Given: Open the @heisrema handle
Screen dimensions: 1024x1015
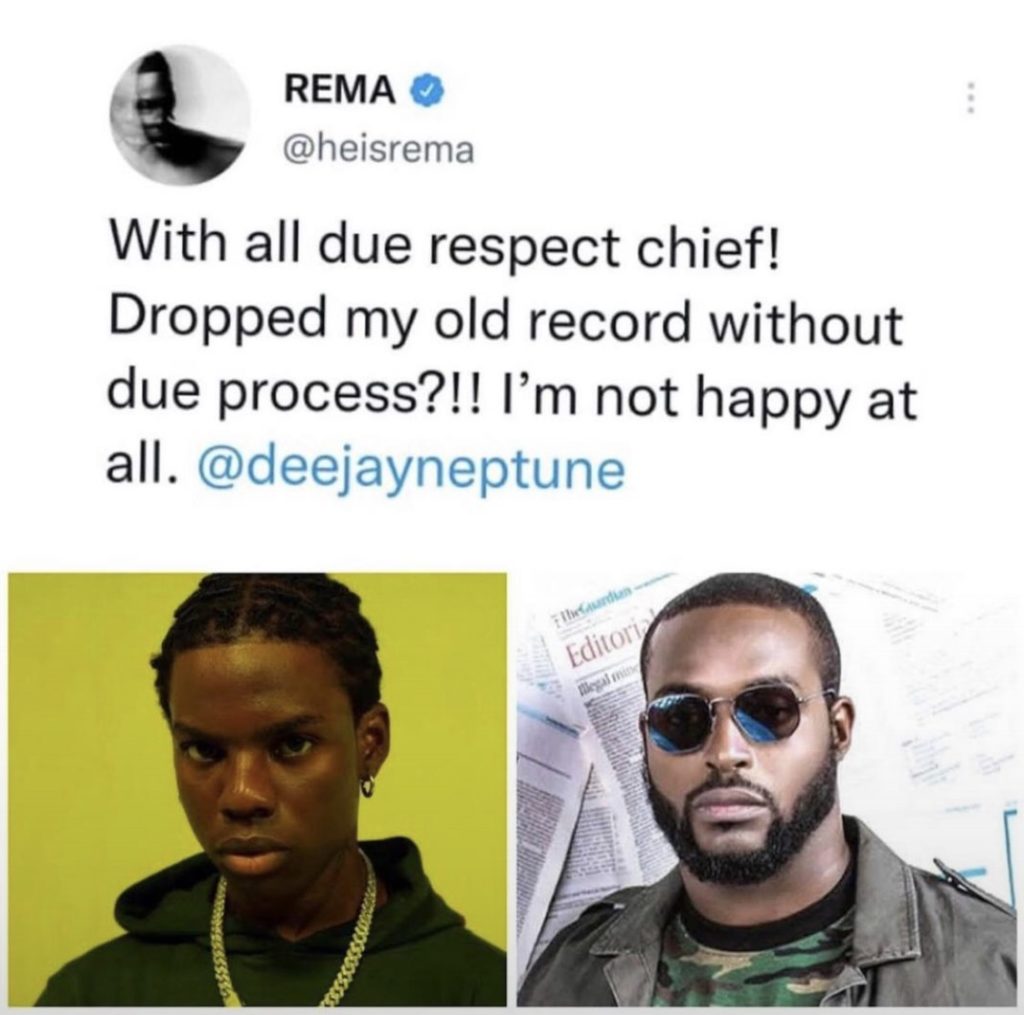Looking at the screenshot, I should (x=378, y=150).
